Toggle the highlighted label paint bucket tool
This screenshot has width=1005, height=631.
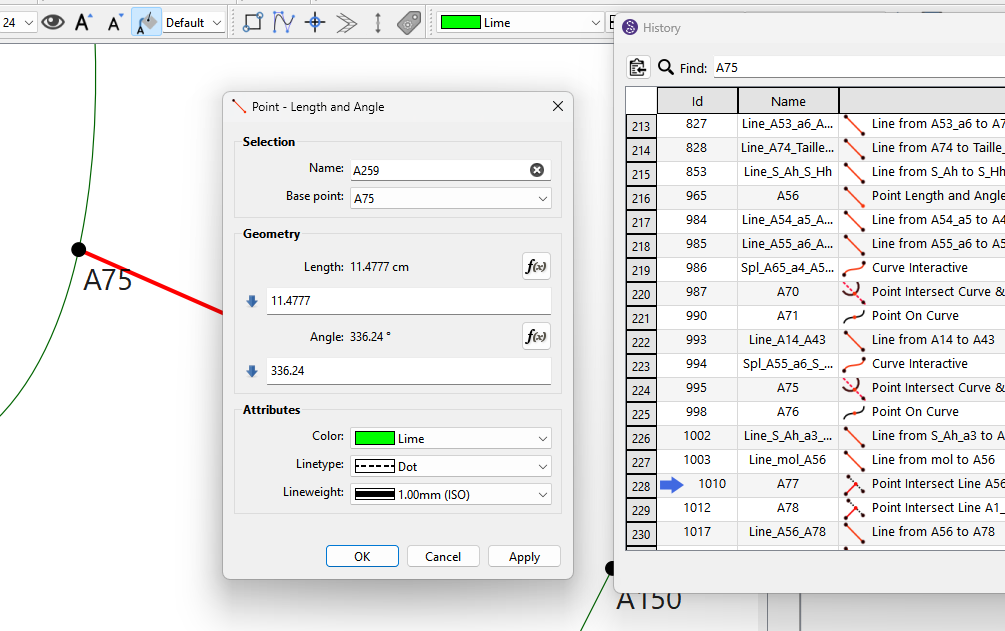(146, 22)
